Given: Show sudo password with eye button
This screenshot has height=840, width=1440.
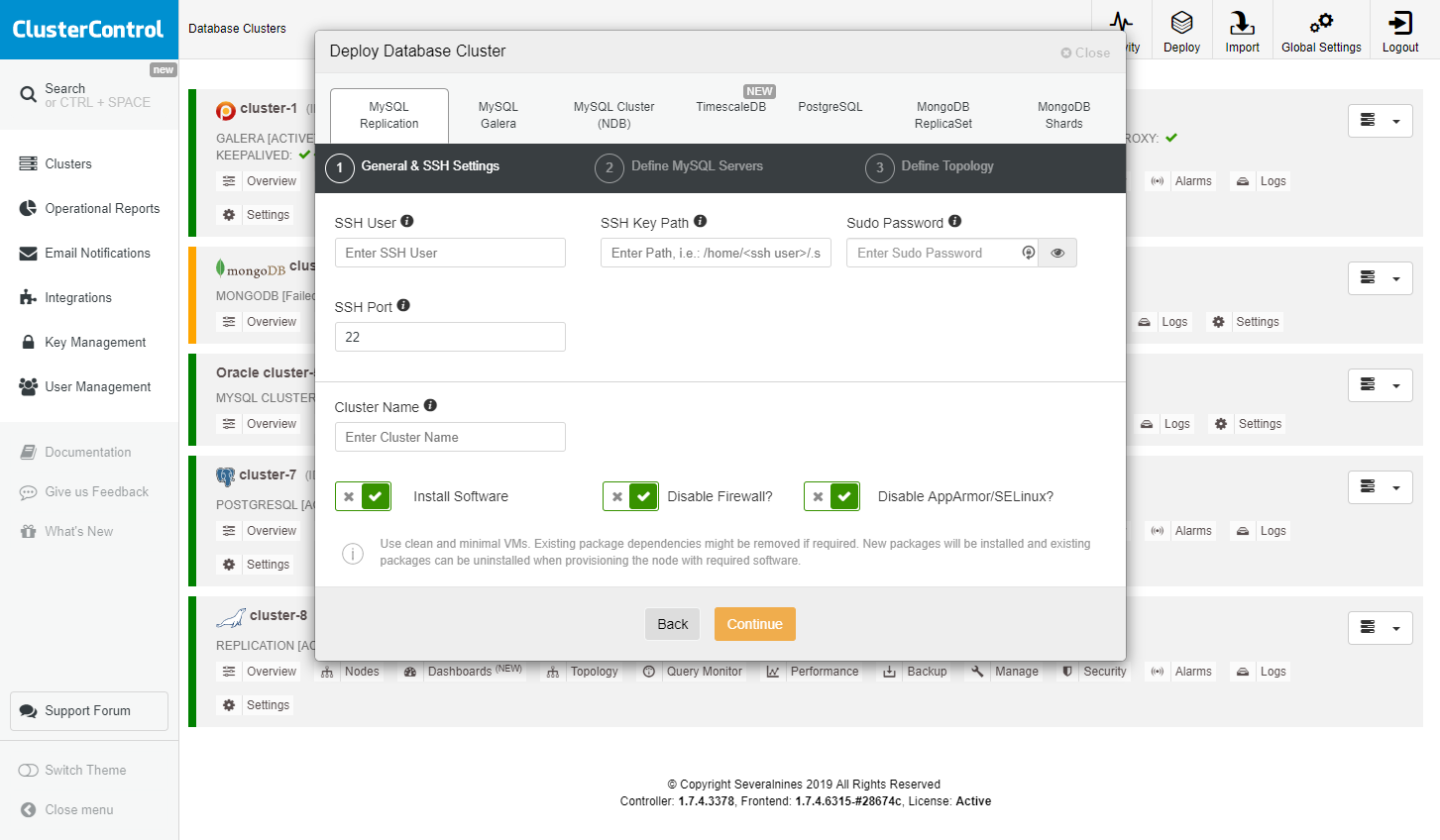Looking at the screenshot, I should point(1057,253).
